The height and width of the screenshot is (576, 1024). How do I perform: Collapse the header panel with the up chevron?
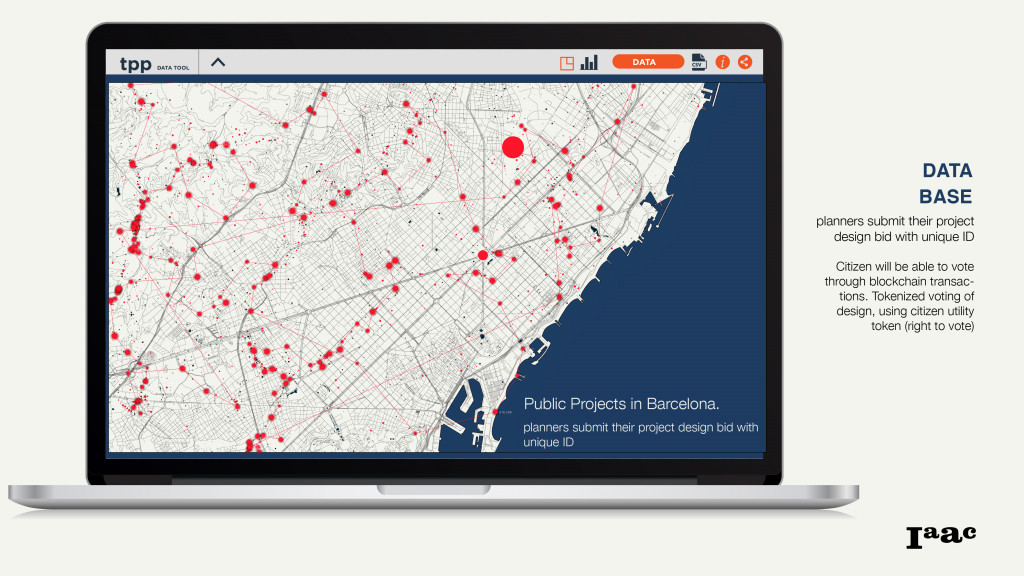tap(218, 62)
